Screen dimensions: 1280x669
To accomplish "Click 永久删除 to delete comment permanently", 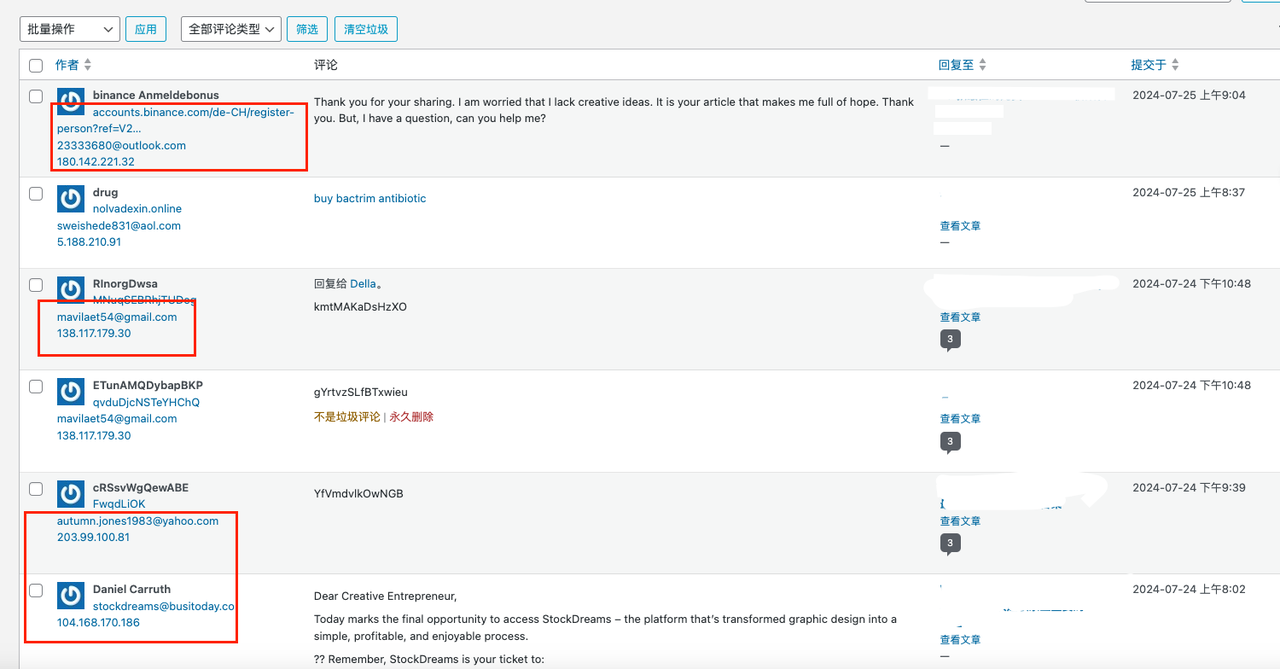I will point(412,417).
